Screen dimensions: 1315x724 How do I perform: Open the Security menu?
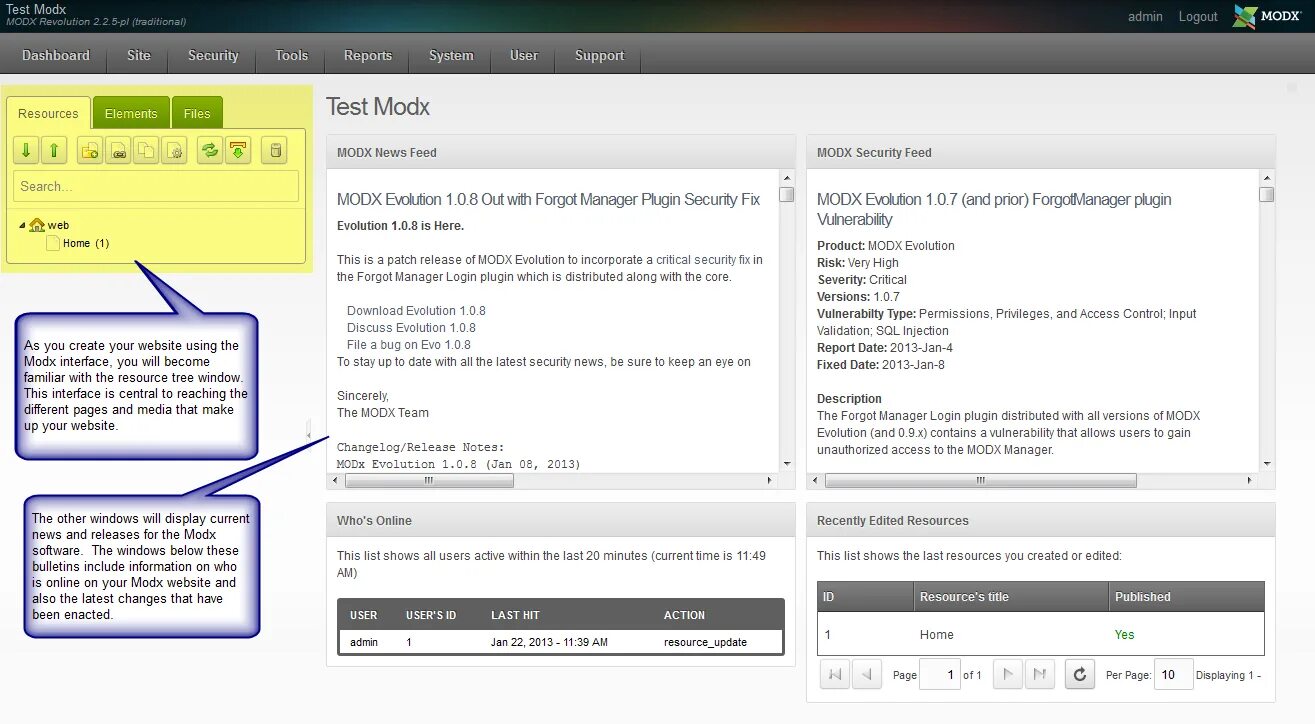[x=213, y=55]
